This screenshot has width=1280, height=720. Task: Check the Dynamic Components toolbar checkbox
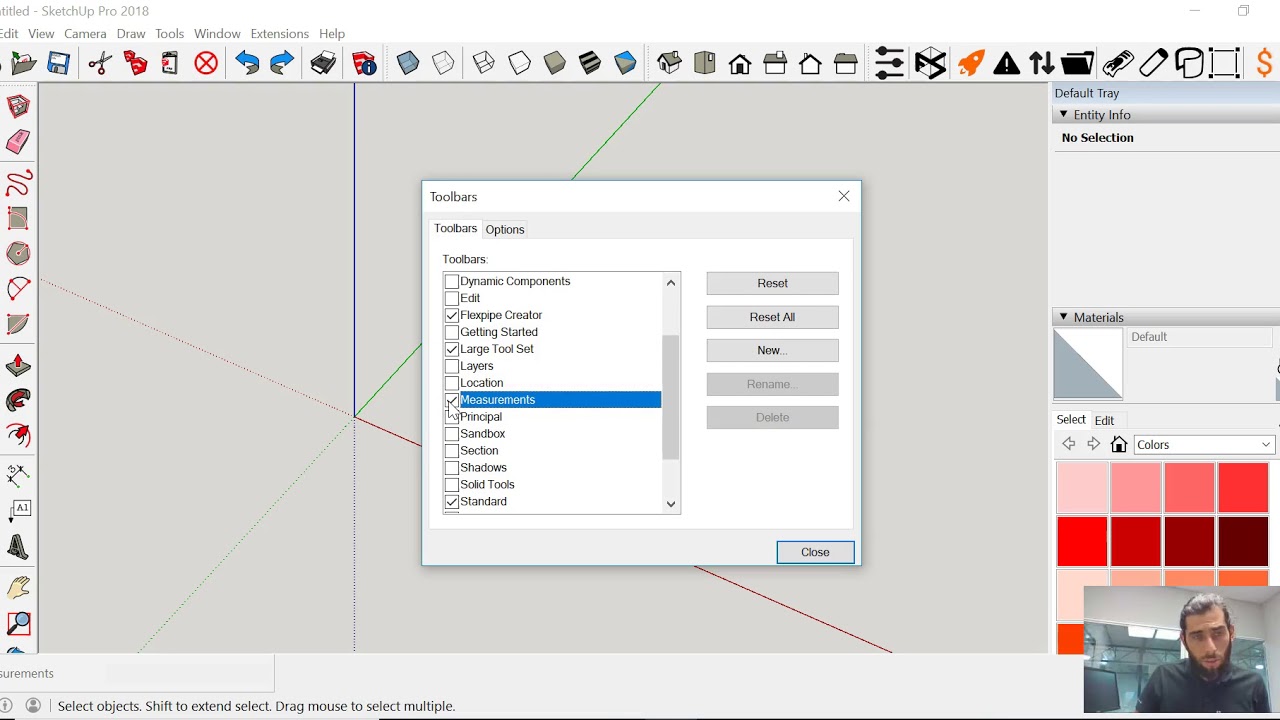(x=452, y=282)
